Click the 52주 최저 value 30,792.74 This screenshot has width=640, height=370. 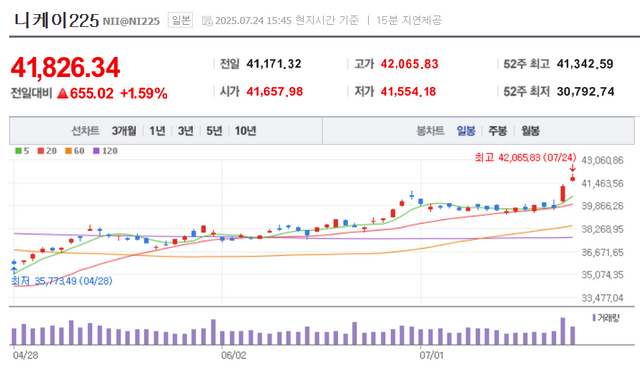[585, 92]
